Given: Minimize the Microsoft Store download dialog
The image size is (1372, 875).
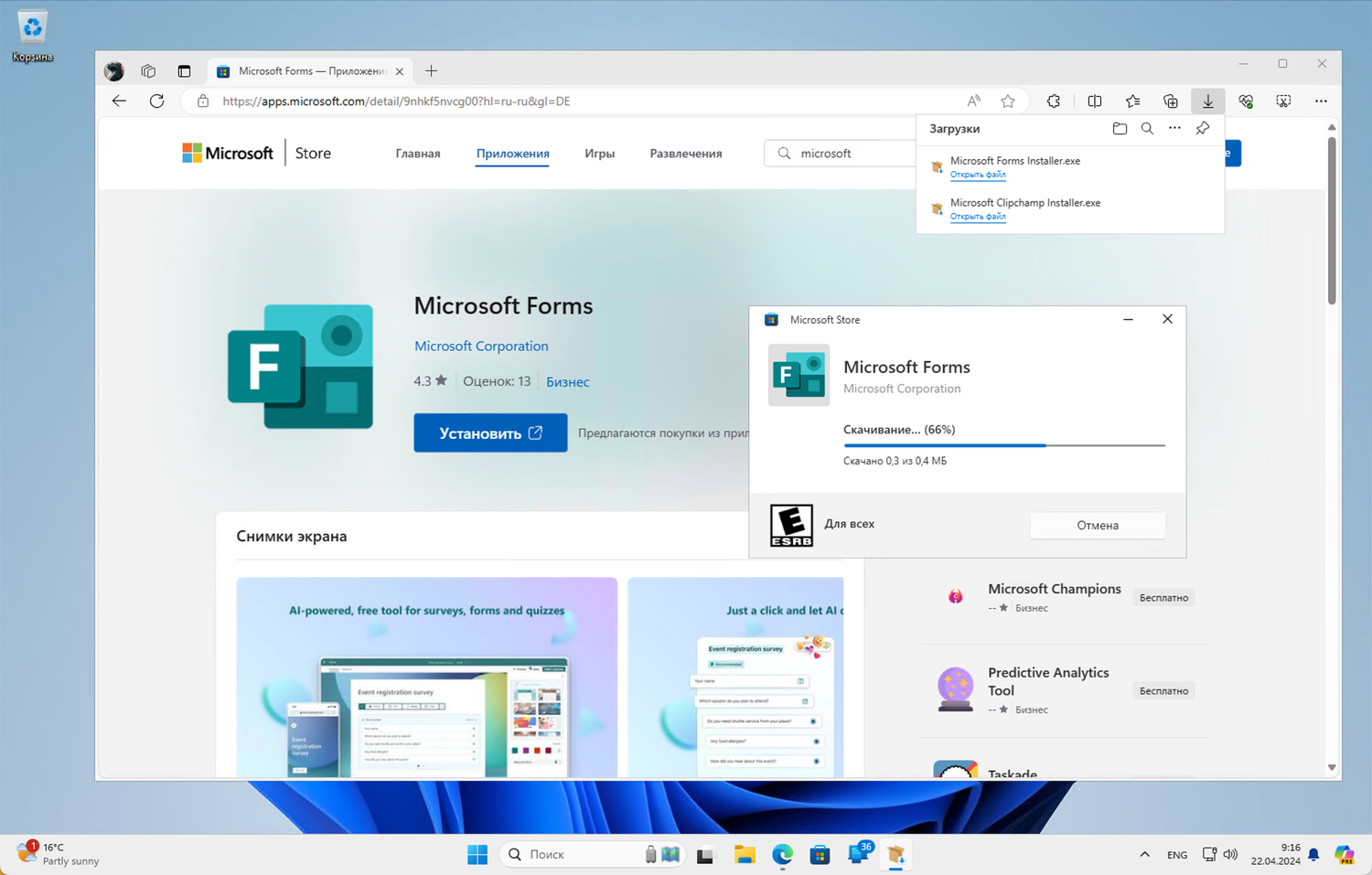Looking at the screenshot, I should (x=1128, y=320).
